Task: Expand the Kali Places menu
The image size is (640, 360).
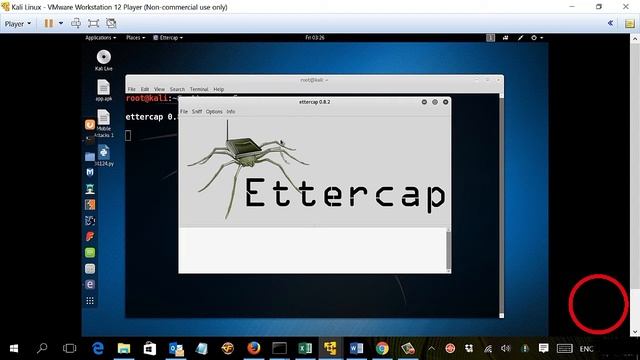Action: coord(136,38)
